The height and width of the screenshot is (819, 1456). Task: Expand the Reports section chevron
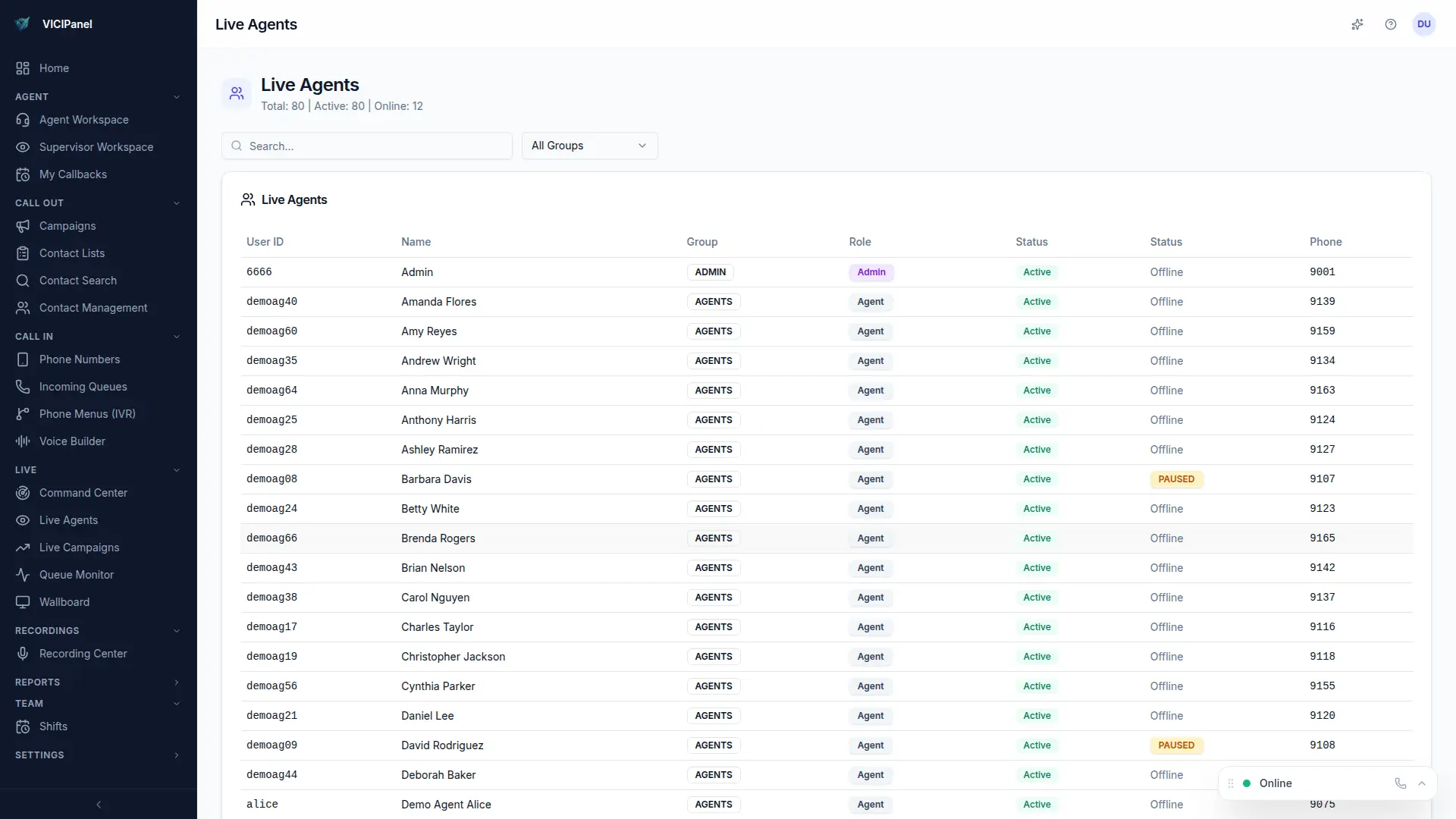tap(177, 682)
